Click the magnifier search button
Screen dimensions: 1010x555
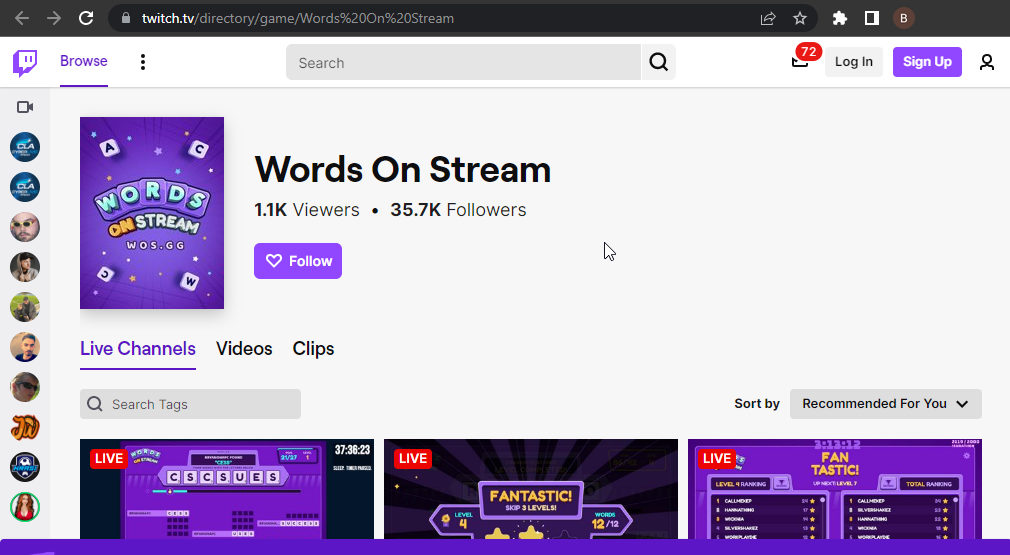point(658,62)
